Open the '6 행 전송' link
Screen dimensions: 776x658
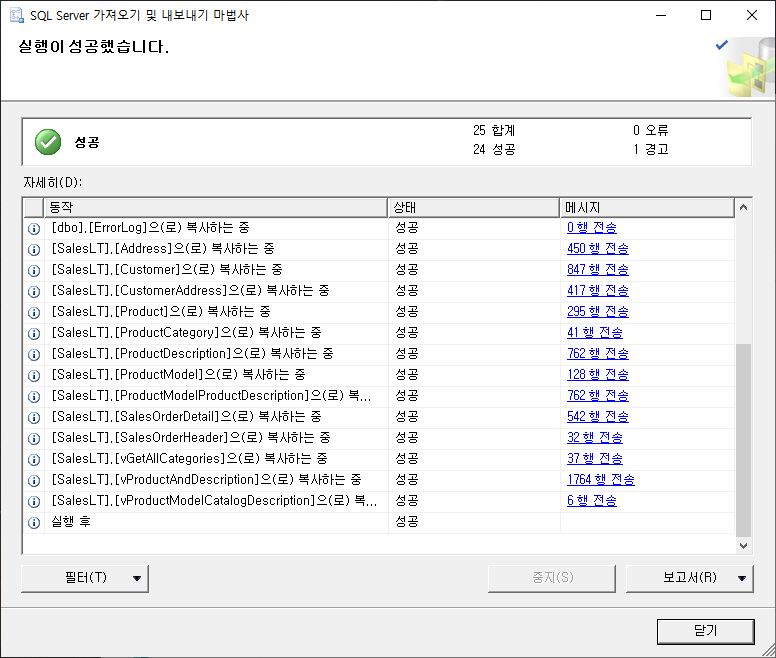(591, 501)
